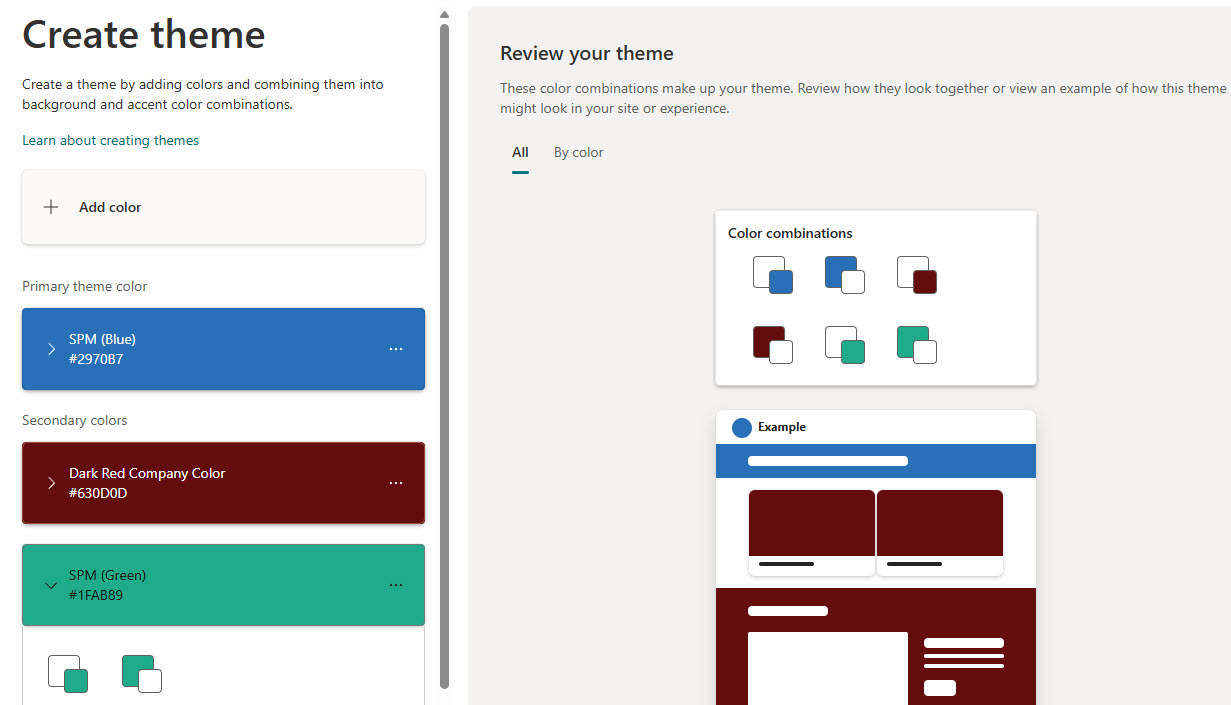Open more options for SPM (Green)
This screenshot has height=705, width=1231.
(x=396, y=585)
